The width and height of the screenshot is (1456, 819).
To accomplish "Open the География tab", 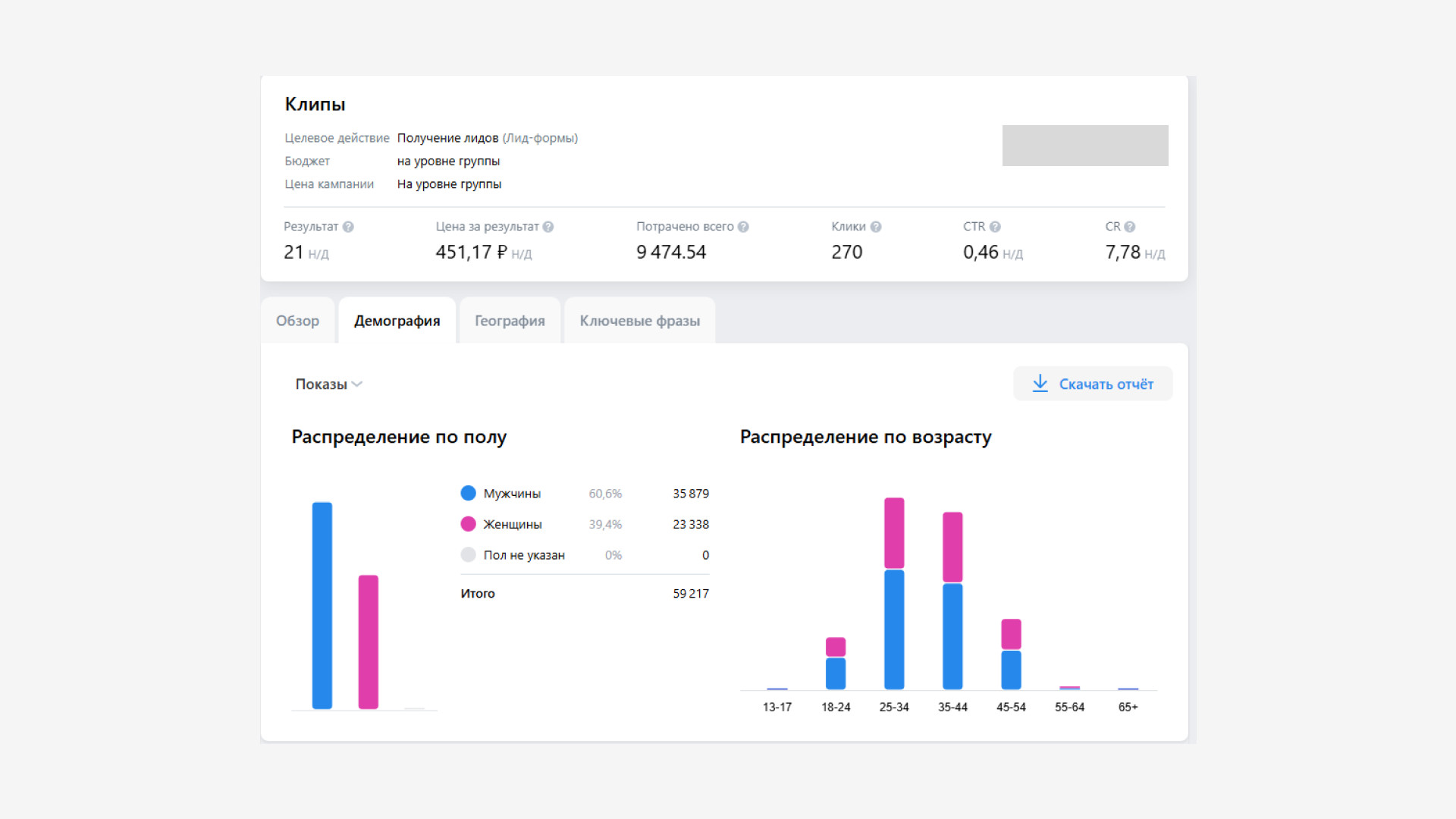I will click(x=510, y=321).
